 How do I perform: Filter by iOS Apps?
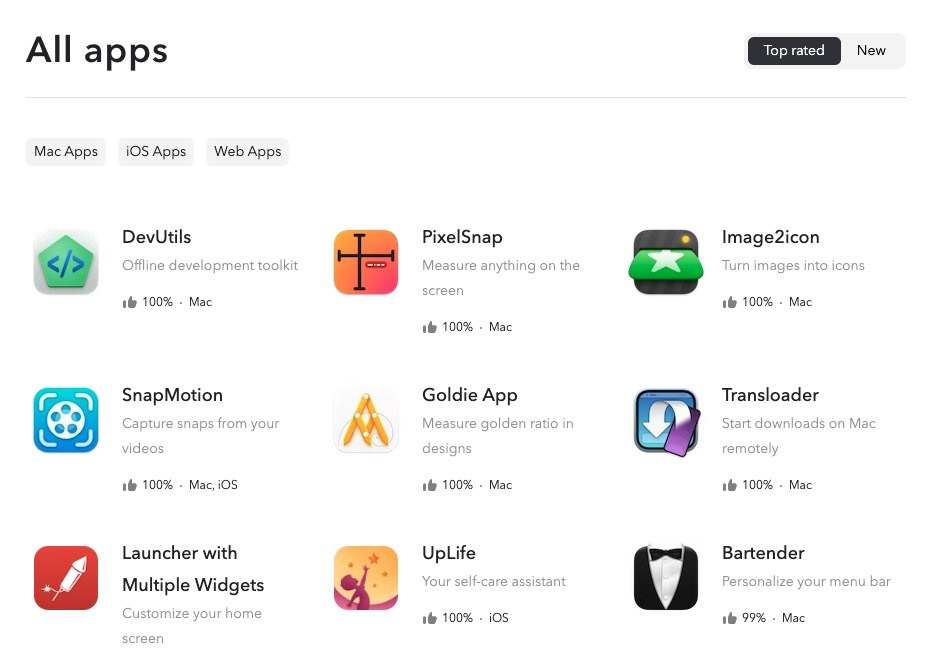156,152
